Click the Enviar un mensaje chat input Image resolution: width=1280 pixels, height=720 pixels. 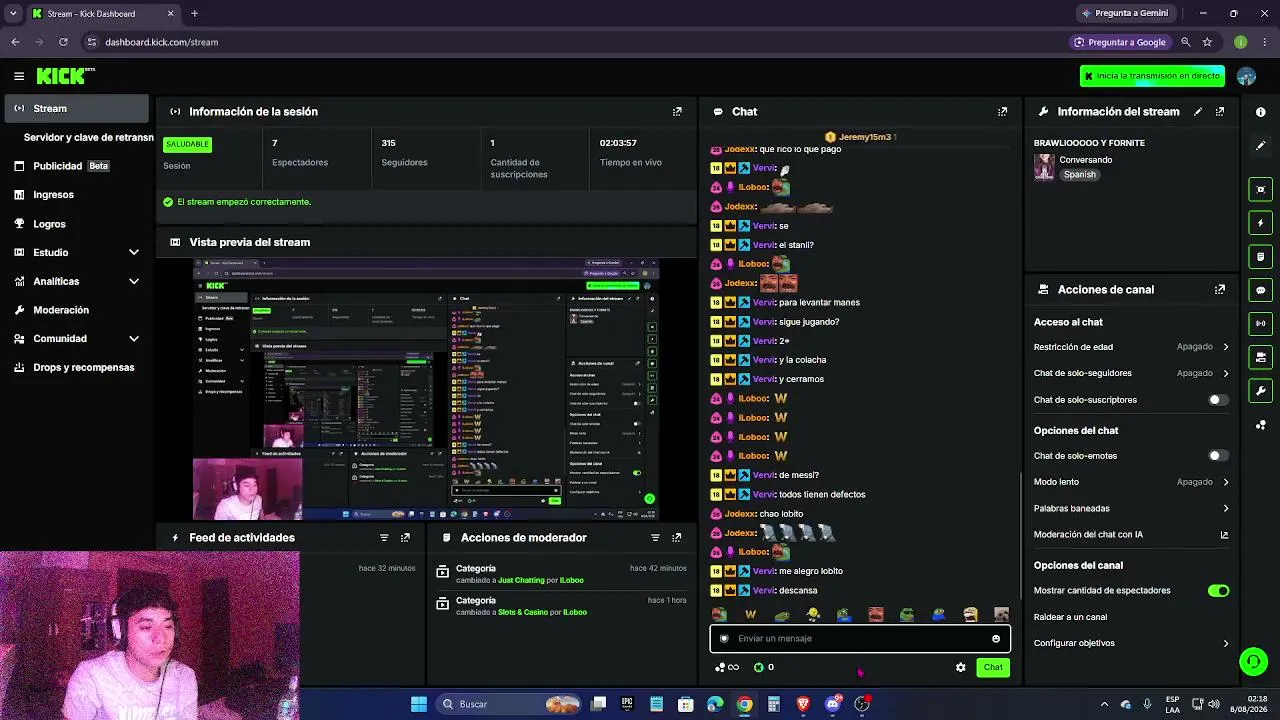[x=860, y=639]
